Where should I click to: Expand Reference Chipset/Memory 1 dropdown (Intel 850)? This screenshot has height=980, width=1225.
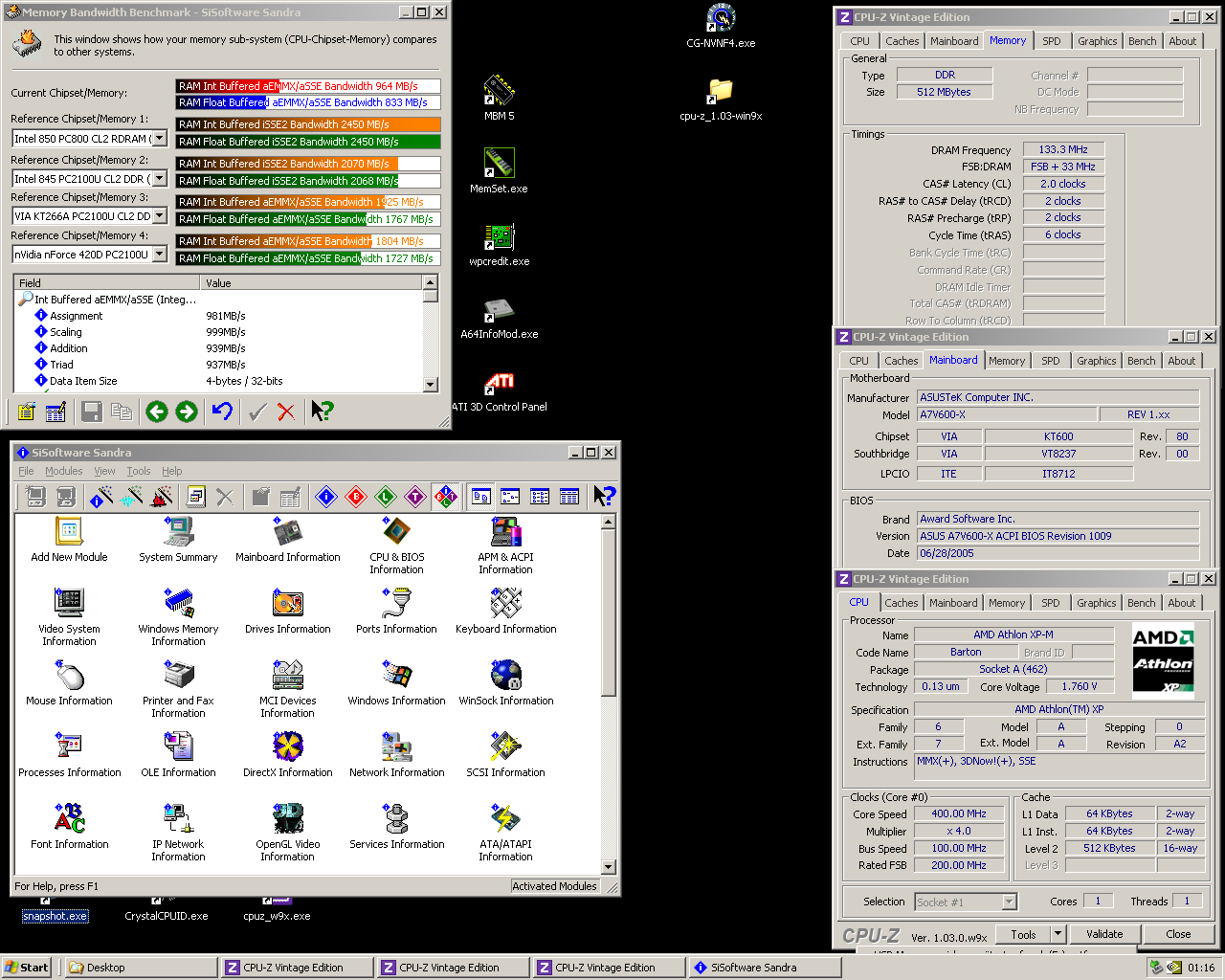coord(159,138)
